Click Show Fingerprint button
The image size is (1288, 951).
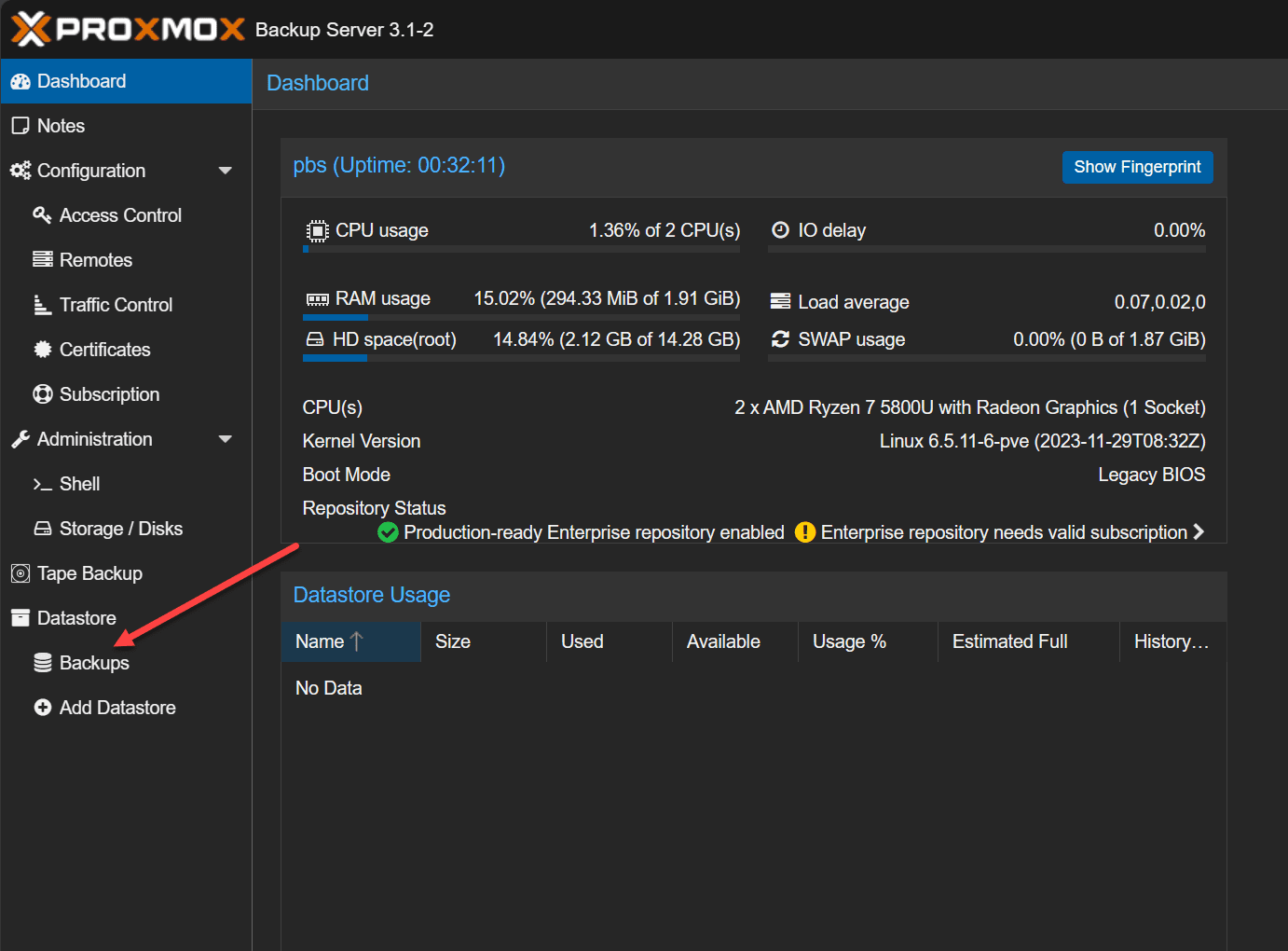pos(1137,167)
